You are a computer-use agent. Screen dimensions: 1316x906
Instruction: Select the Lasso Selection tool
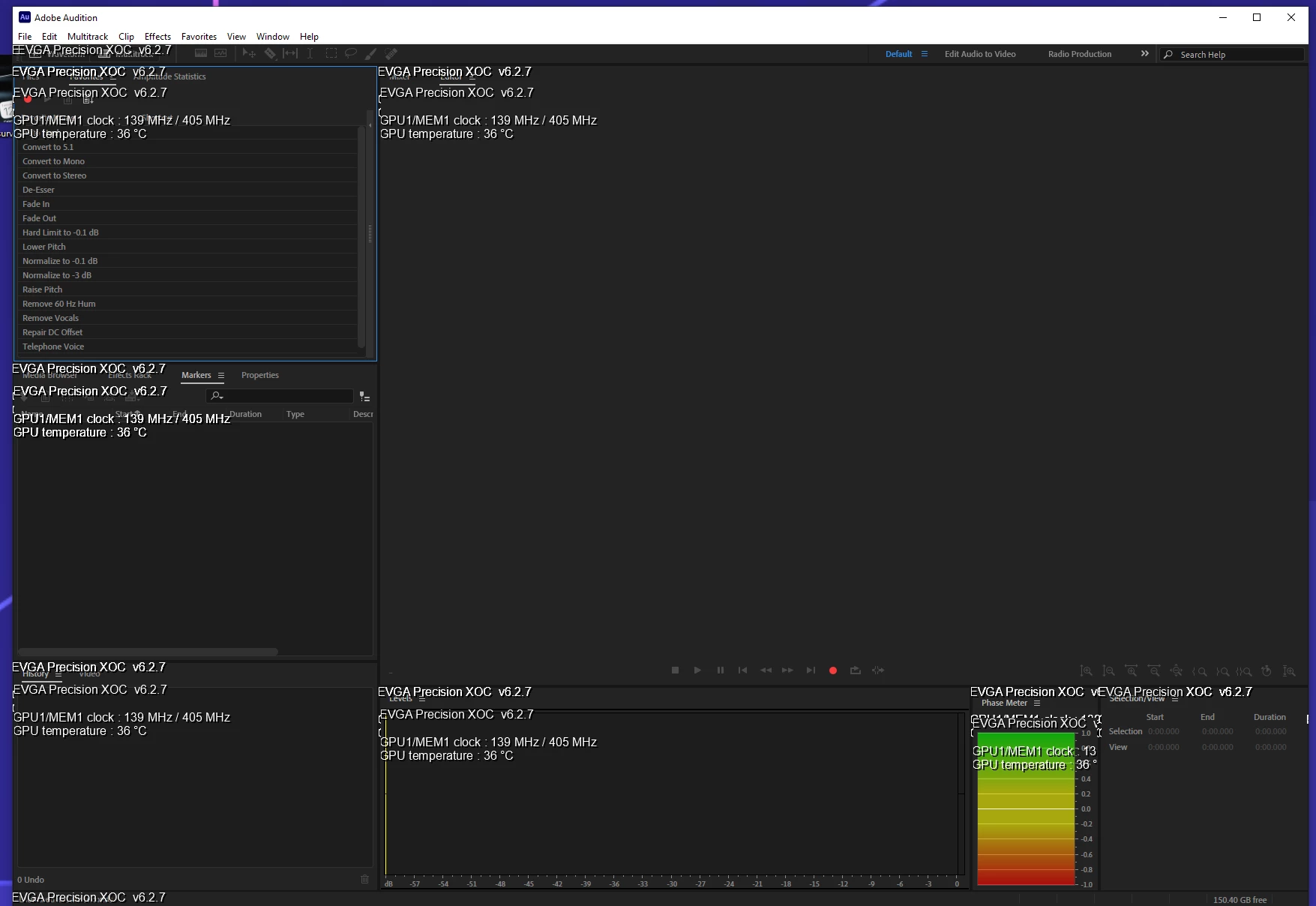(x=350, y=54)
